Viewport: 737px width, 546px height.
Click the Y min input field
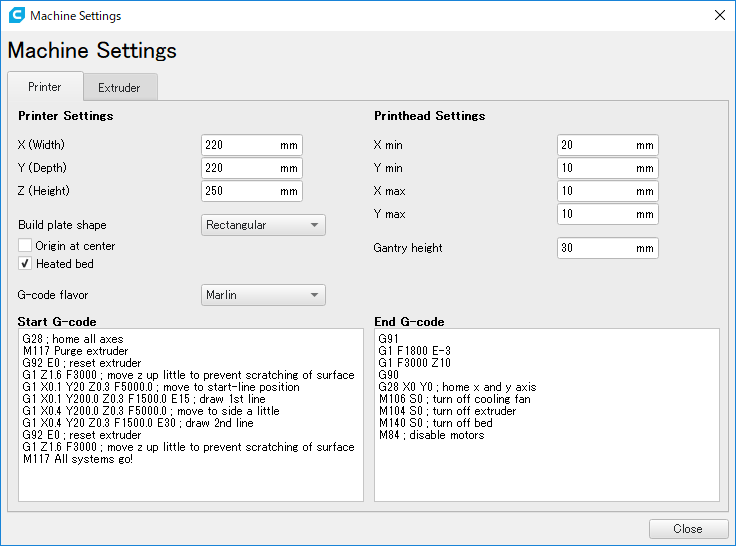click(x=608, y=168)
